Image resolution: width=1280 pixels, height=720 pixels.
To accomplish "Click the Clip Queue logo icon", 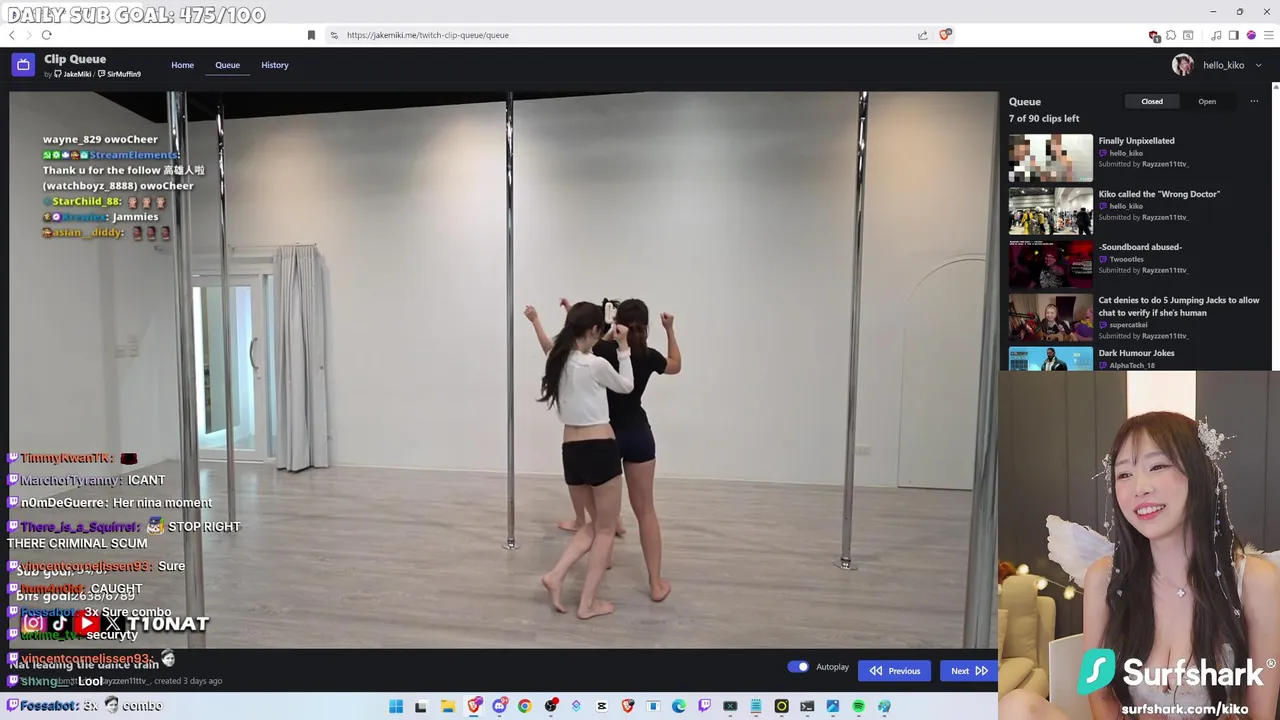I will [x=23, y=65].
